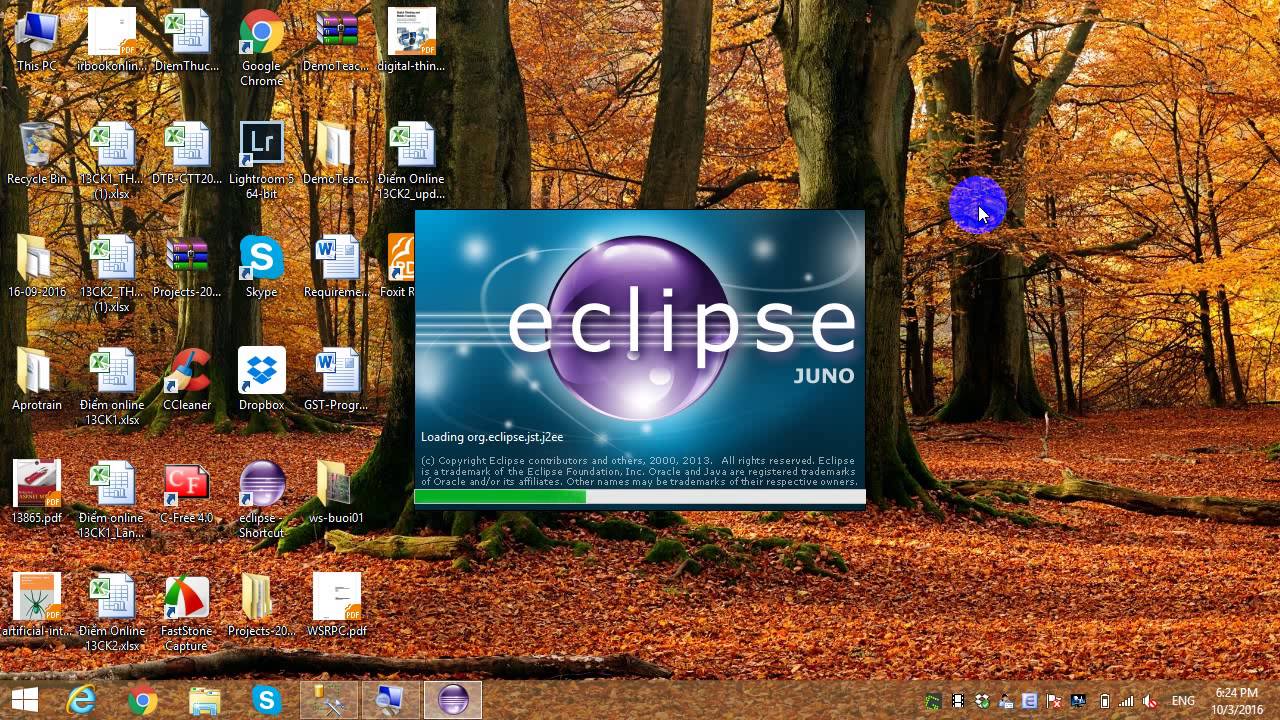
Task: Open File Explorer from the taskbar
Action: tap(204, 700)
